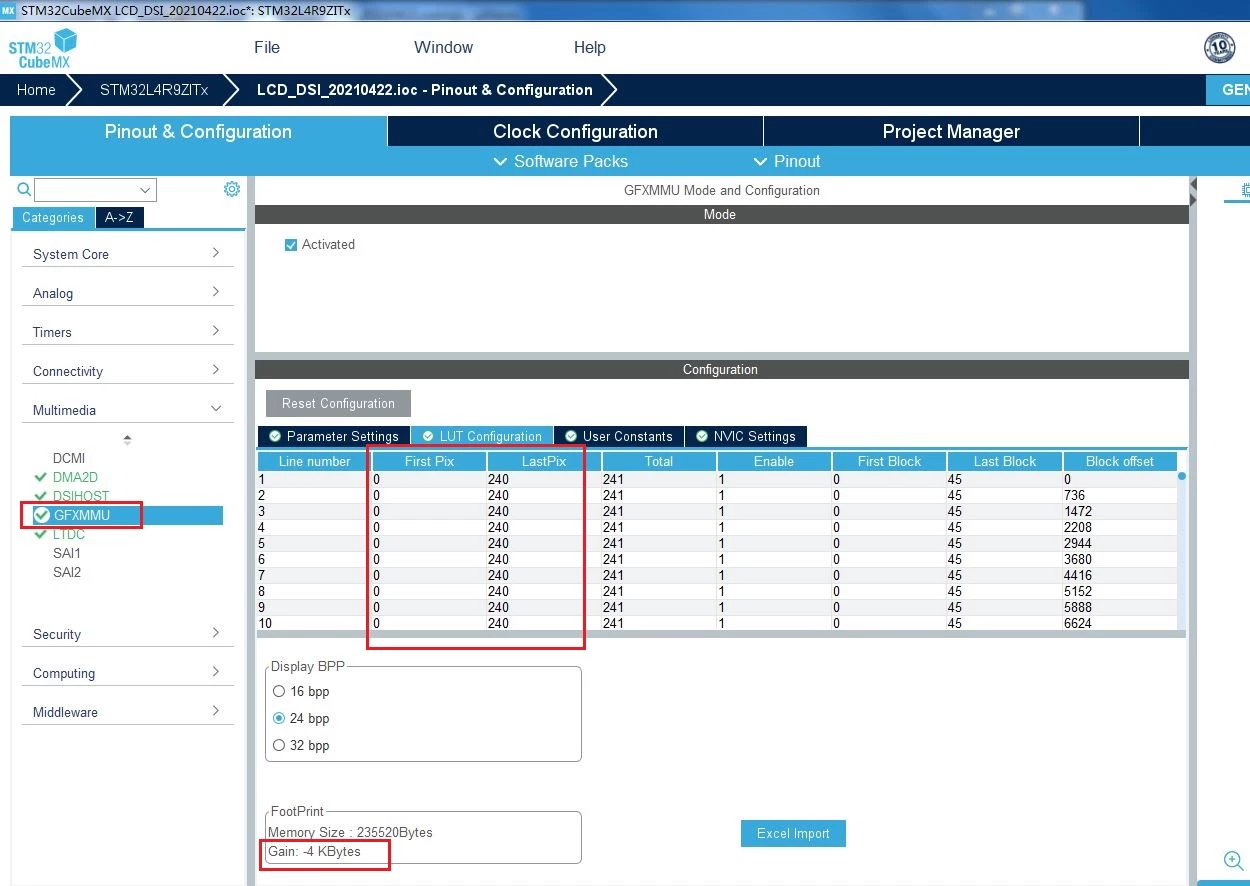Open the Window menu
The width and height of the screenshot is (1250, 886).
(x=443, y=47)
